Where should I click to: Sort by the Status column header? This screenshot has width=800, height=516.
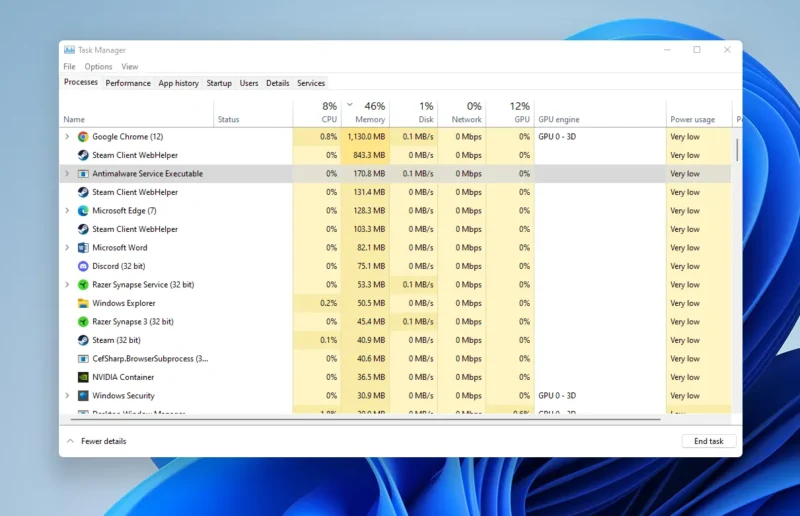pos(253,113)
